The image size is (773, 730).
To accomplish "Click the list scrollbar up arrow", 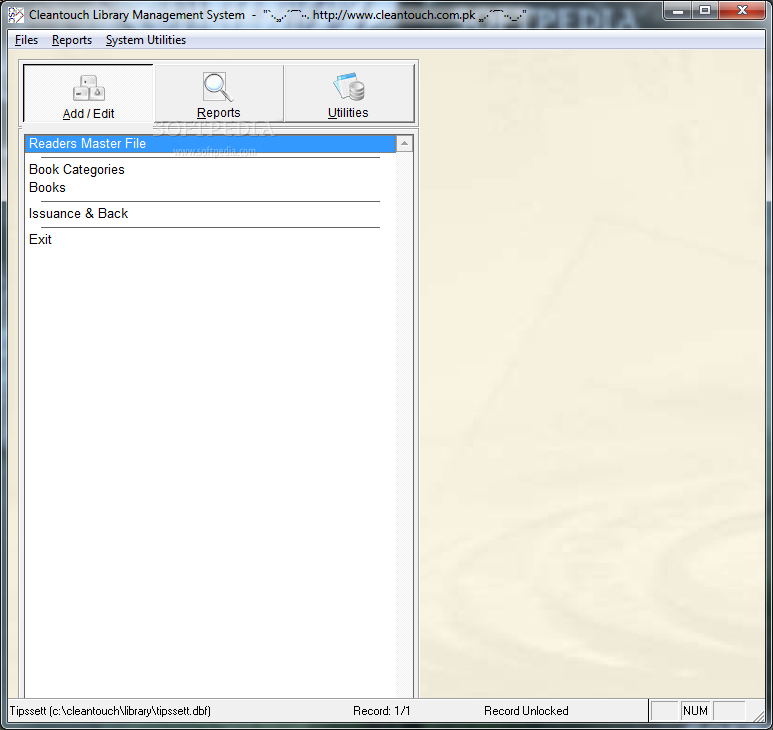I will coord(404,143).
